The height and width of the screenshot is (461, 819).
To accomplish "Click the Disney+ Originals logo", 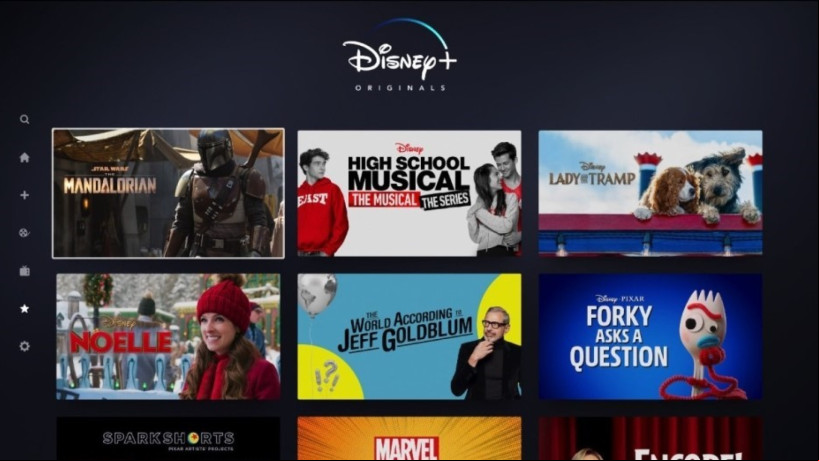I will 400,55.
